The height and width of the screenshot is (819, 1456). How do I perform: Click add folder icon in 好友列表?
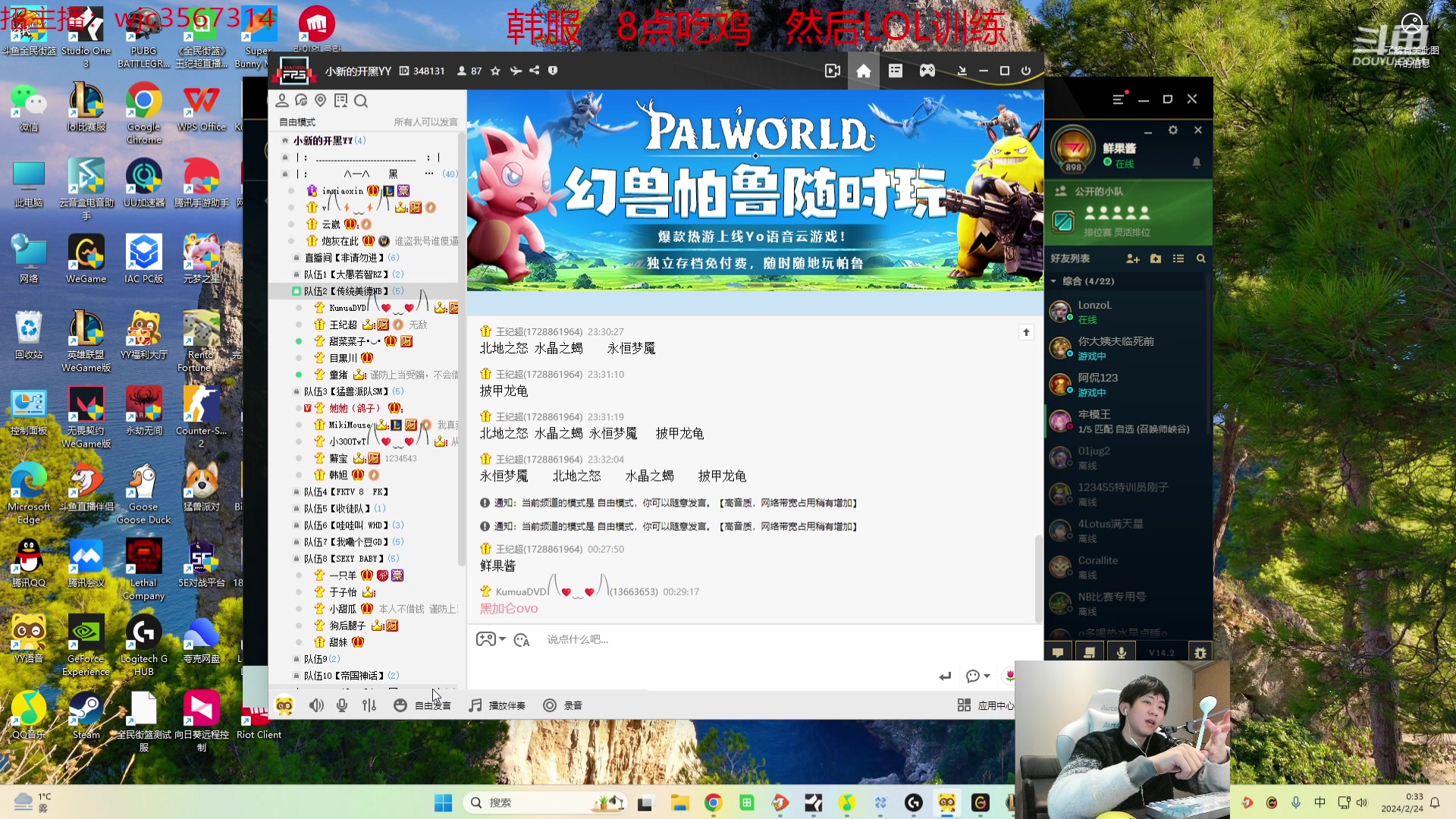(1156, 259)
